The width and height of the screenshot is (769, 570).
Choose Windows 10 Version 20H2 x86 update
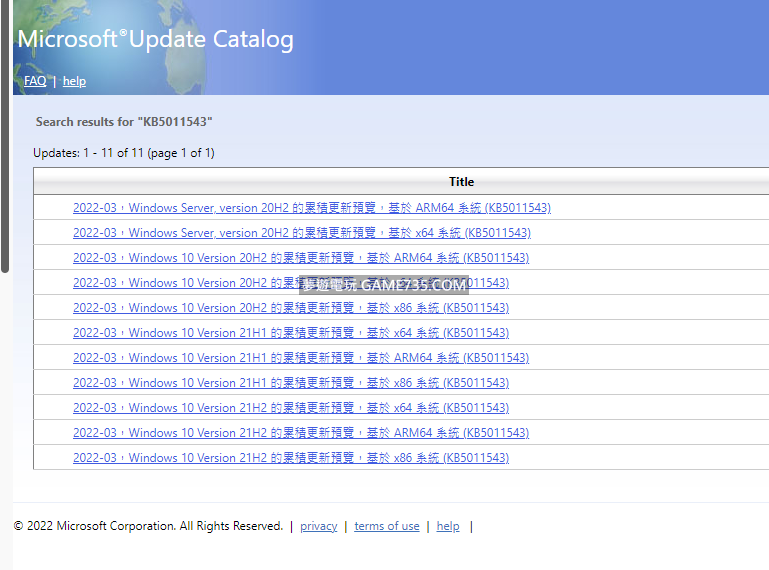click(290, 308)
